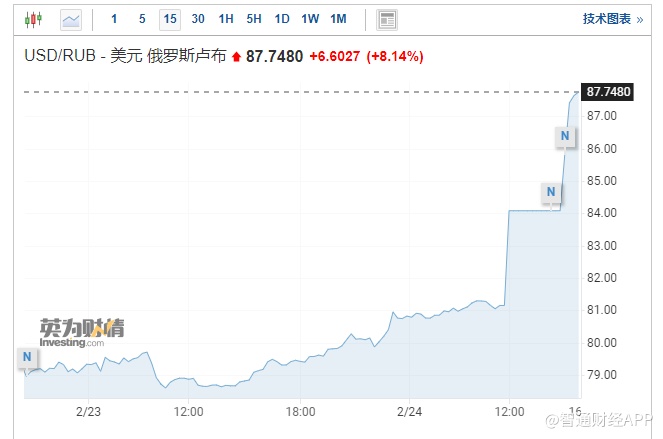Select the 1M timeframe
663x439 pixels.
(338, 19)
